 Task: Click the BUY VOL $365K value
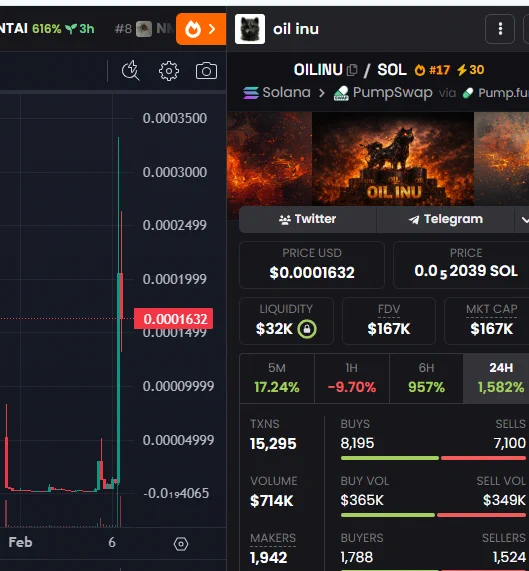pyautogui.click(x=362, y=500)
